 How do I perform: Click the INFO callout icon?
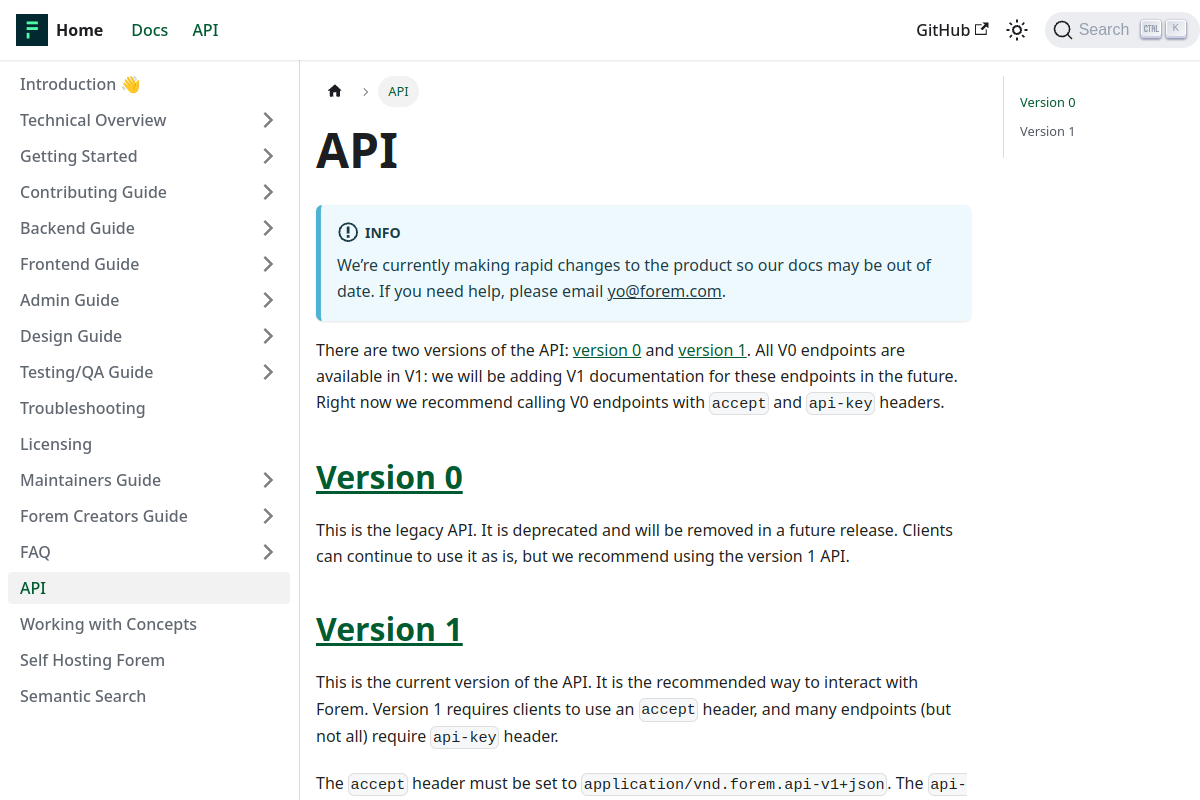(x=347, y=233)
